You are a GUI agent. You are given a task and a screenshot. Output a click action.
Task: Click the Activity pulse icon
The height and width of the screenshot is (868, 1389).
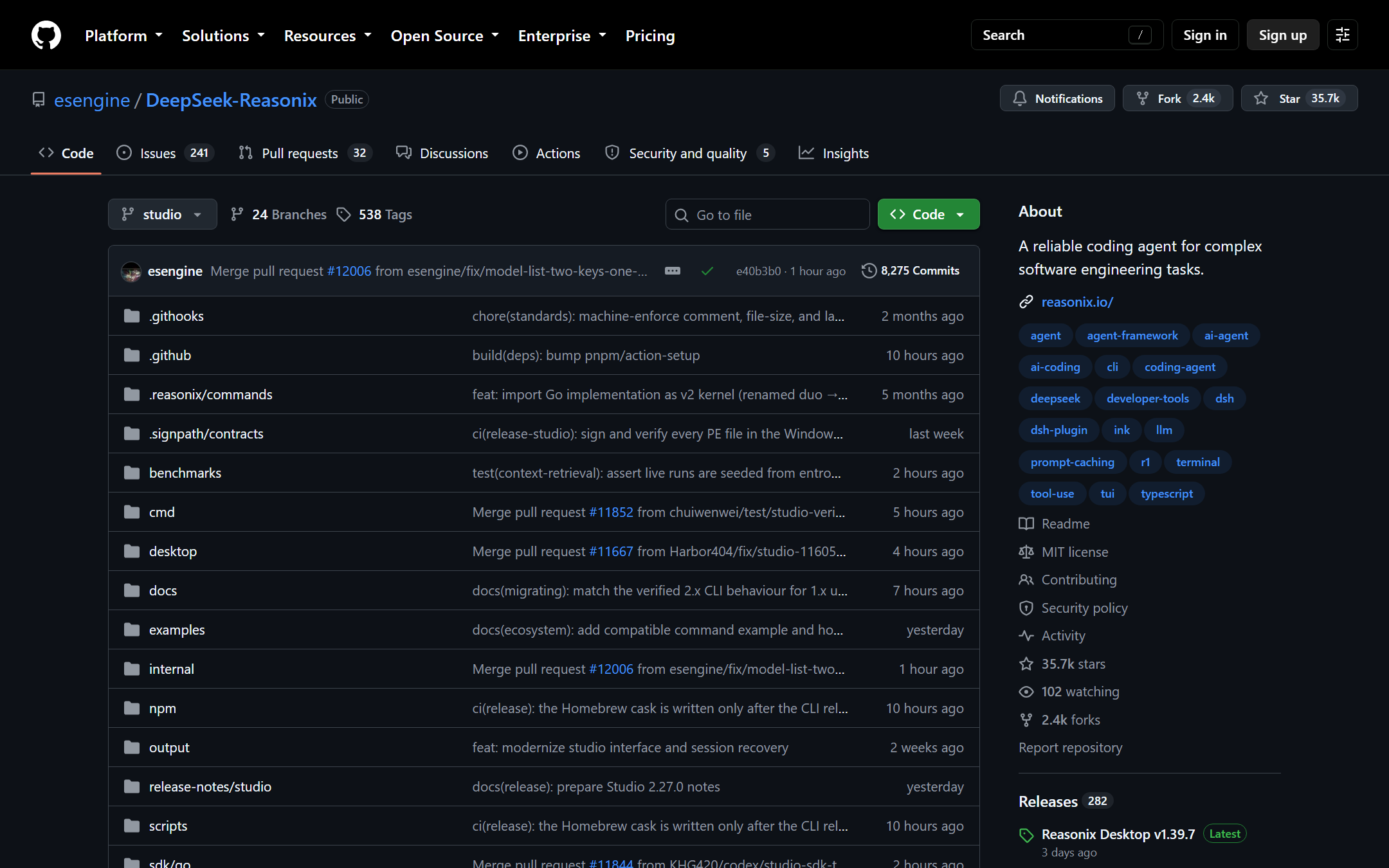tap(1026, 635)
